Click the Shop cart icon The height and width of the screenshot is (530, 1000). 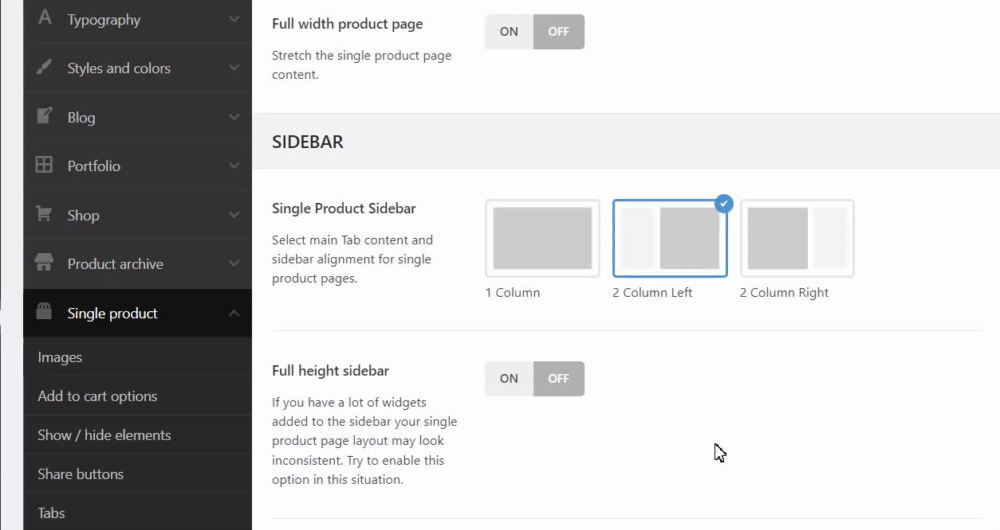[x=44, y=215]
